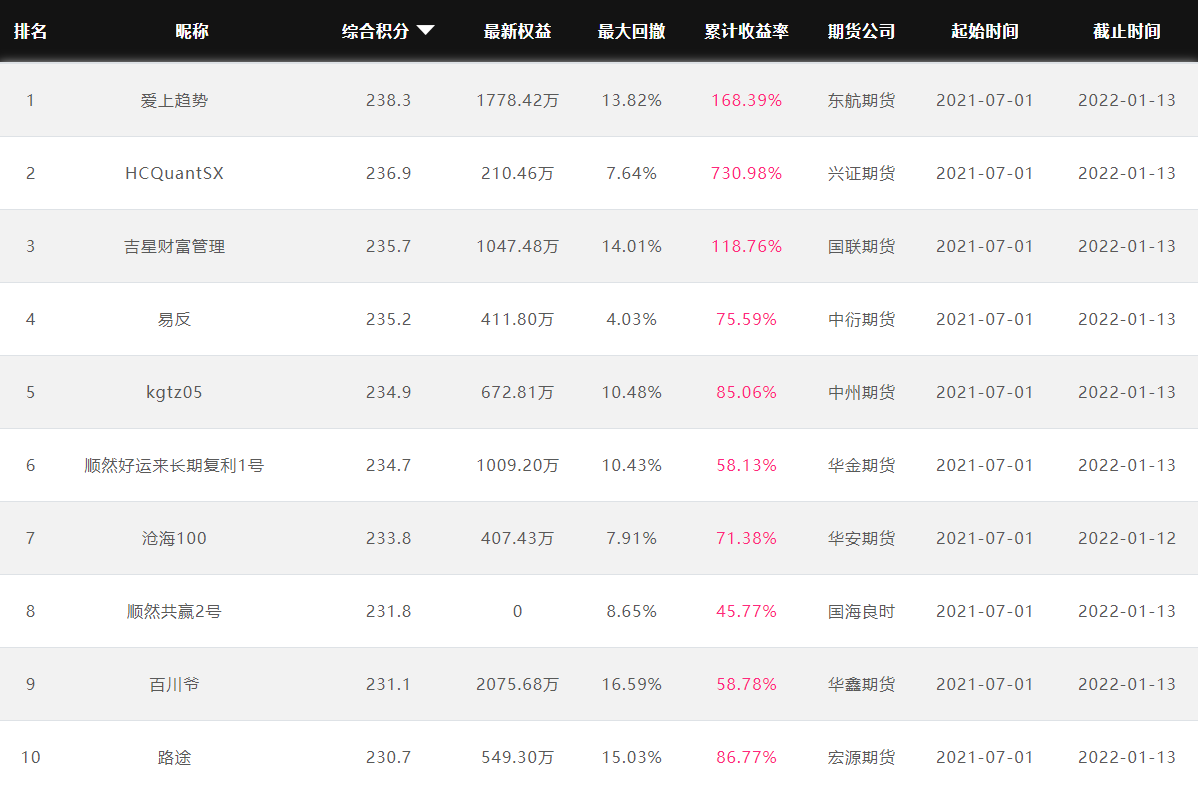Select cumulative return 85.06%
This screenshot has width=1198, height=791.
[x=746, y=392]
